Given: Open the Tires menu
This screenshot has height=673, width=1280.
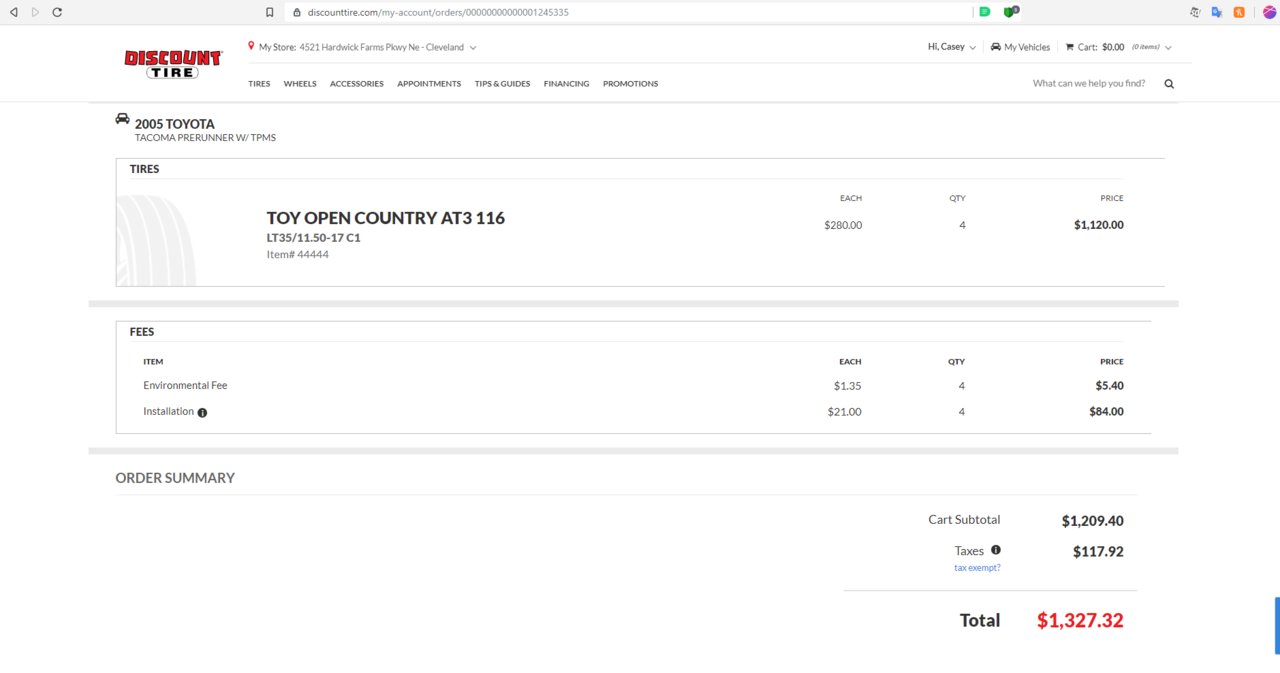Looking at the screenshot, I should coord(259,84).
